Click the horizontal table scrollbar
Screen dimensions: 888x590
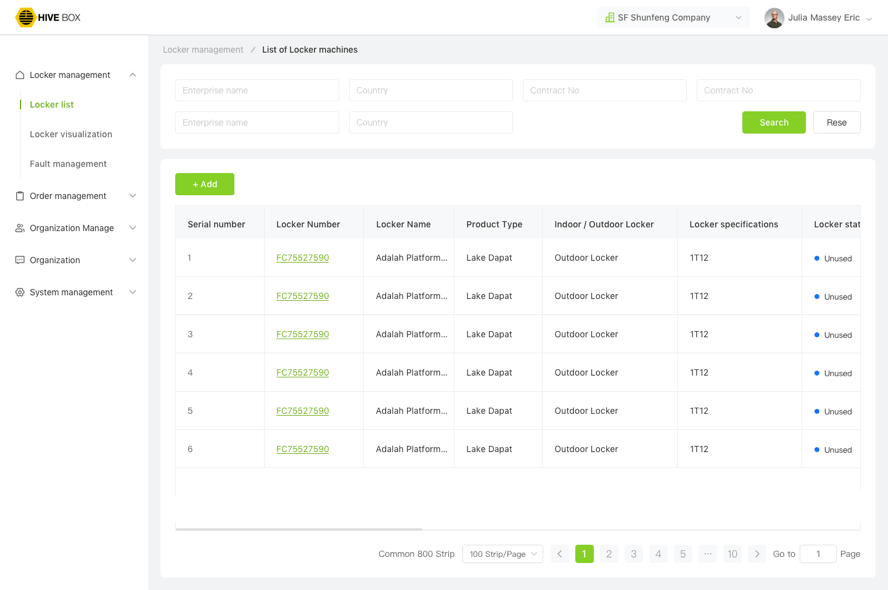pyautogui.click(x=298, y=529)
